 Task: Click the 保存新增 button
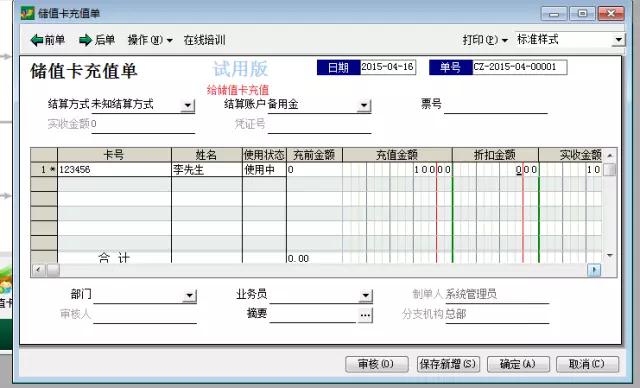[448, 364]
